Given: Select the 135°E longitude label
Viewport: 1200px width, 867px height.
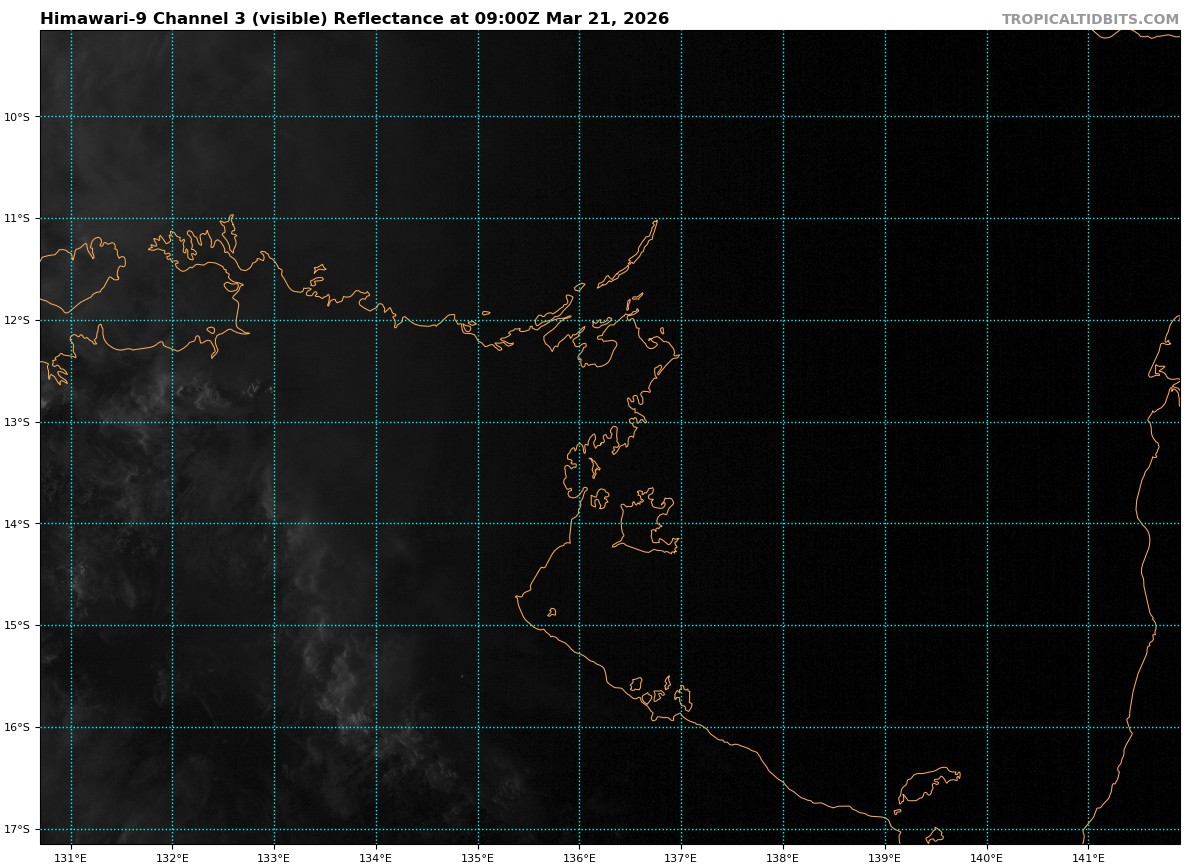Looking at the screenshot, I should click(x=478, y=857).
